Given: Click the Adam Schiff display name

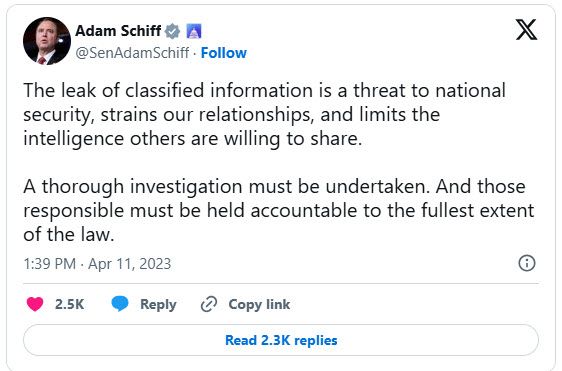Looking at the screenshot, I should point(118,31).
